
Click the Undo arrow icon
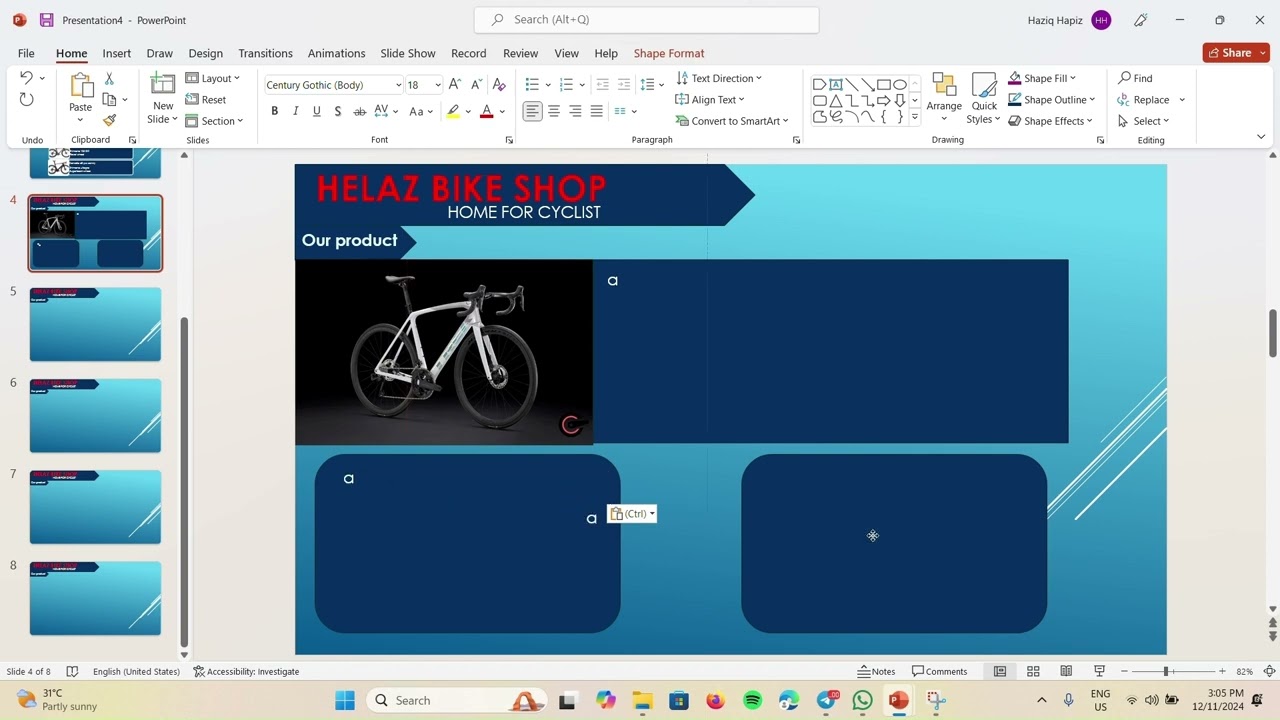27,78
